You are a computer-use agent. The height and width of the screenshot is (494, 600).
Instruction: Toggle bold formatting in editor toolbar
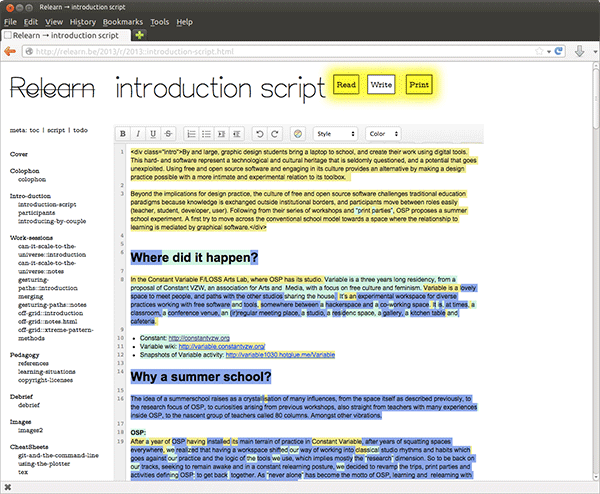click(x=123, y=134)
